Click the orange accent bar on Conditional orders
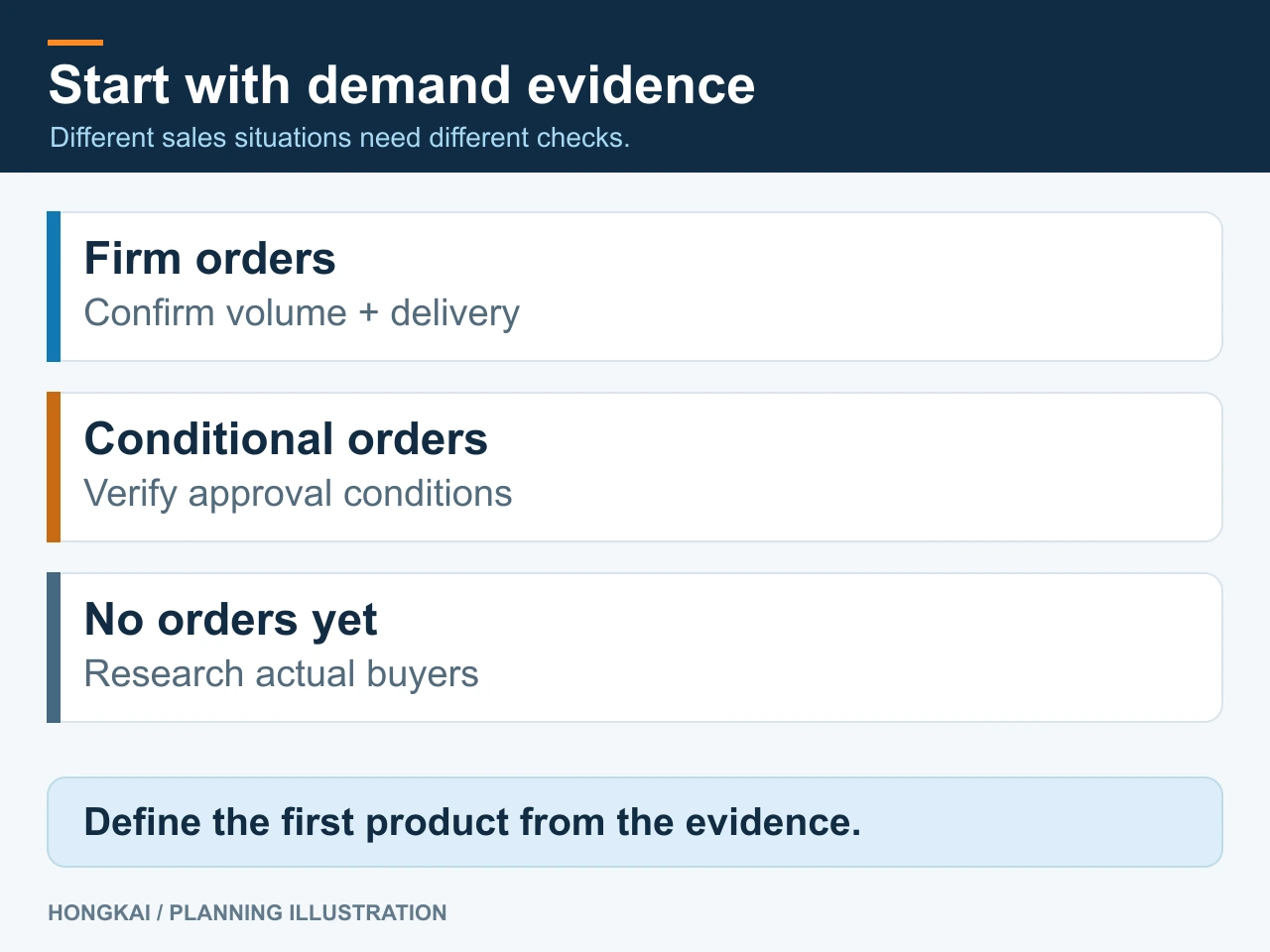This screenshot has height=952, width=1270. click(54, 467)
